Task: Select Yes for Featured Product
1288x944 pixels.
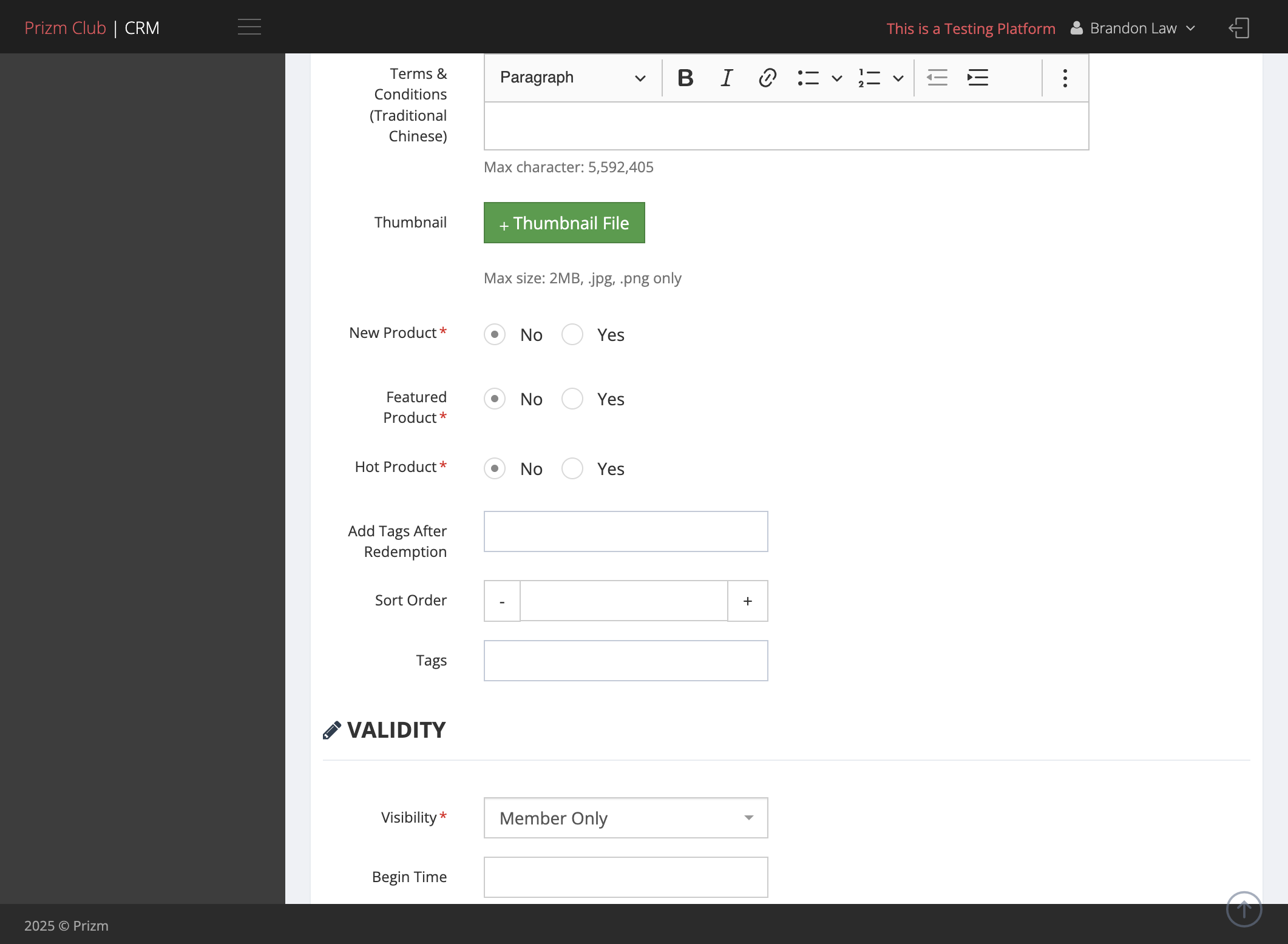Action: 572,399
